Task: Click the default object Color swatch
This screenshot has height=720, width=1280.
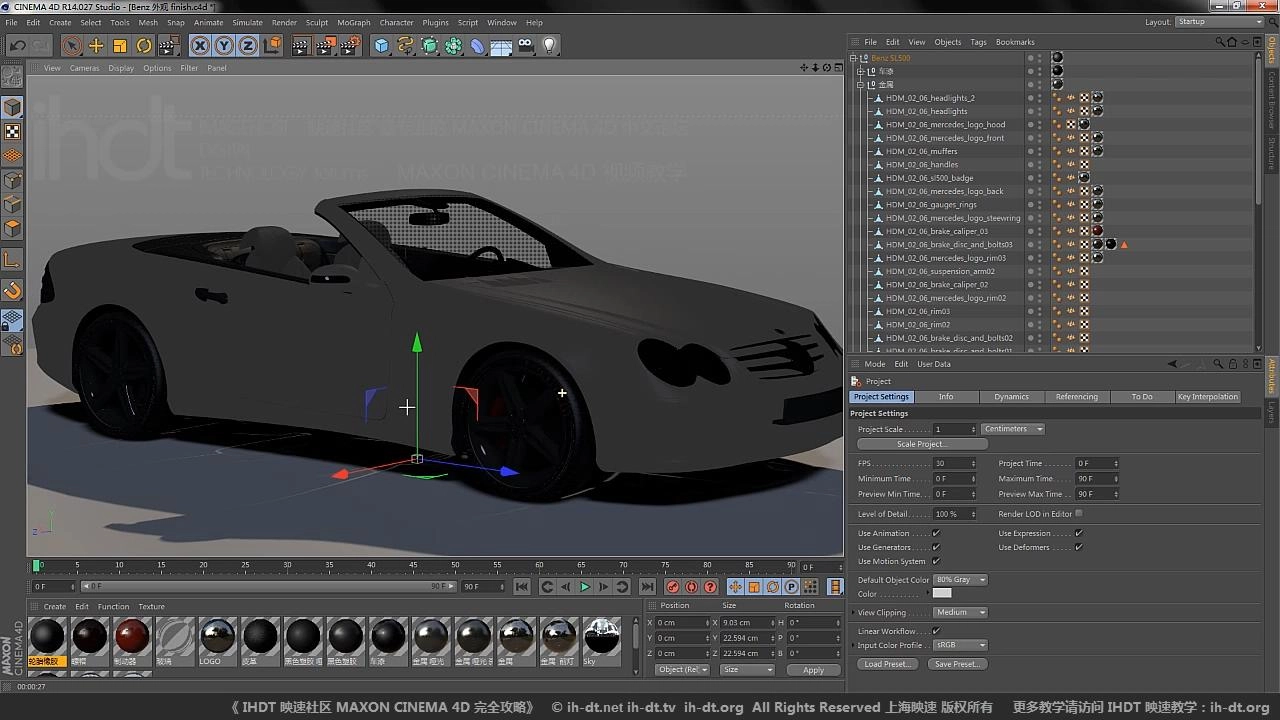Action: [942, 594]
